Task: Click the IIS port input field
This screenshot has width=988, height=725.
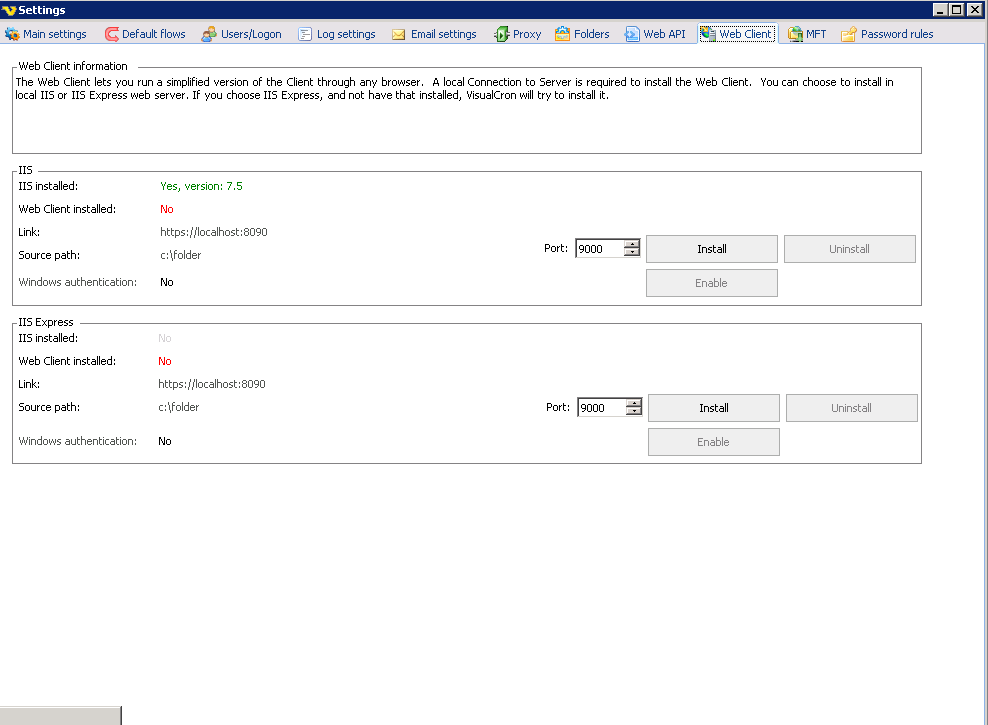Action: click(600, 249)
